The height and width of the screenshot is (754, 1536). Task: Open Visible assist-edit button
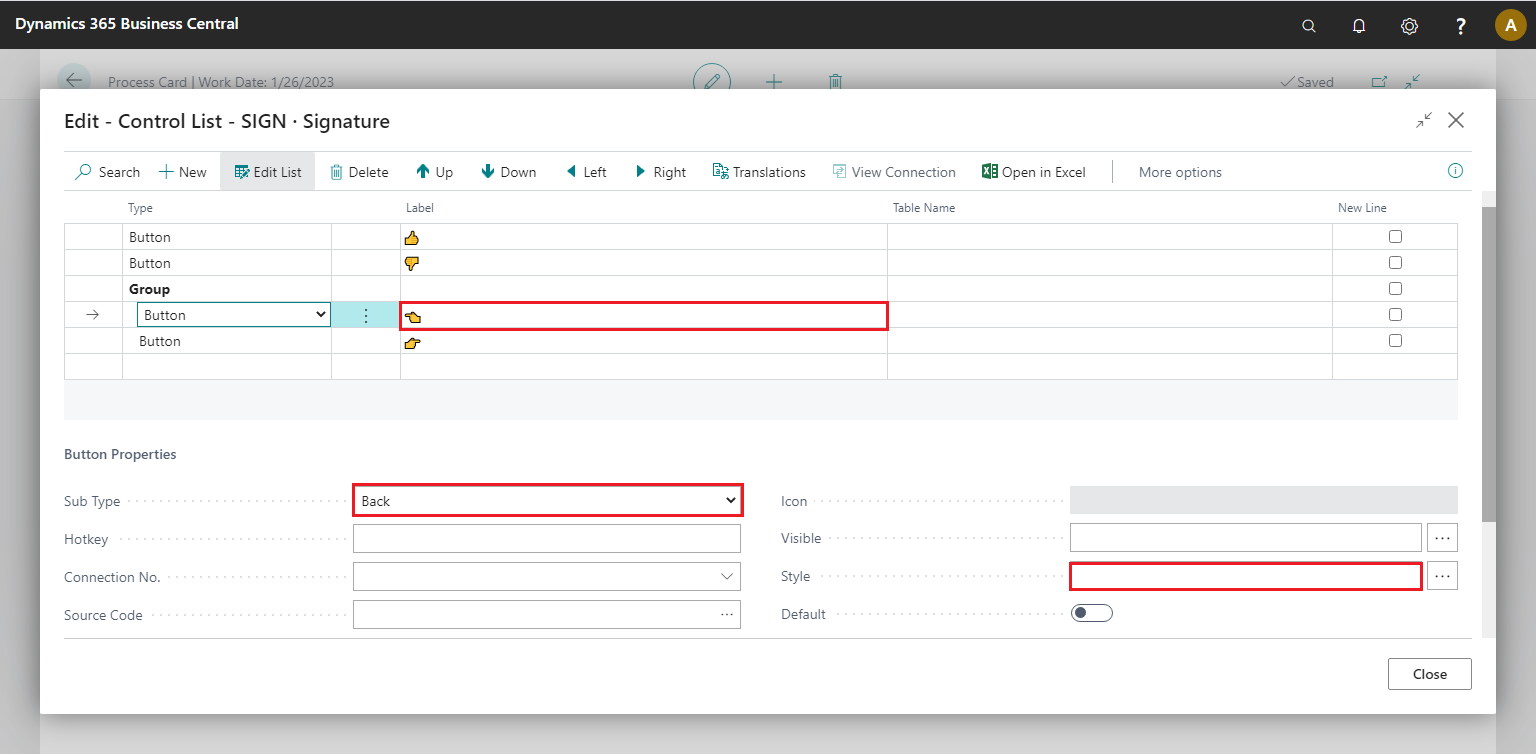click(x=1442, y=538)
